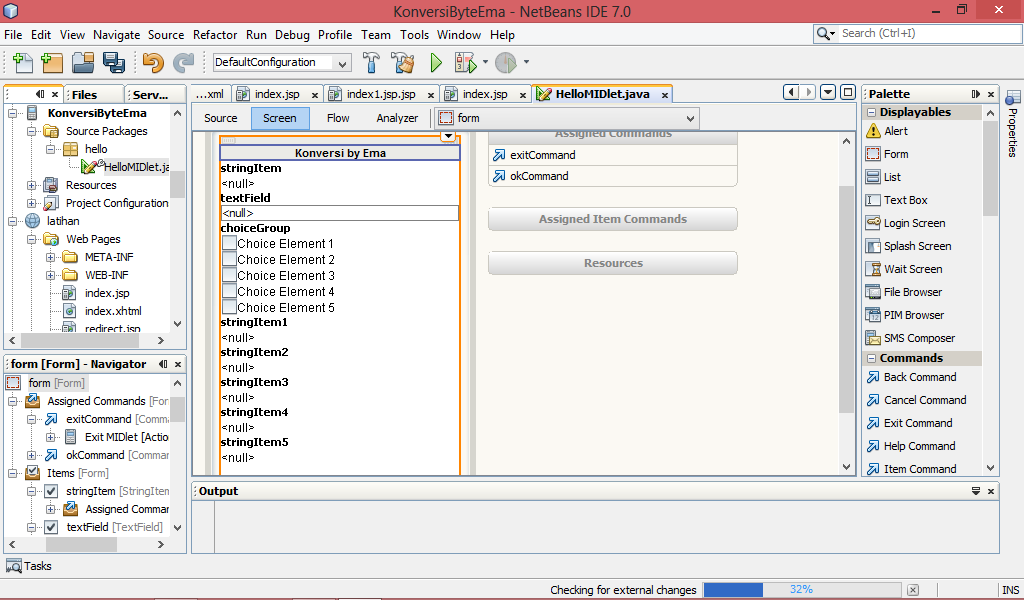Image resolution: width=1024 pixels, height=600 pixels.
Task: Expand the okCommand node in the Navigator
Action: point(31,455)
